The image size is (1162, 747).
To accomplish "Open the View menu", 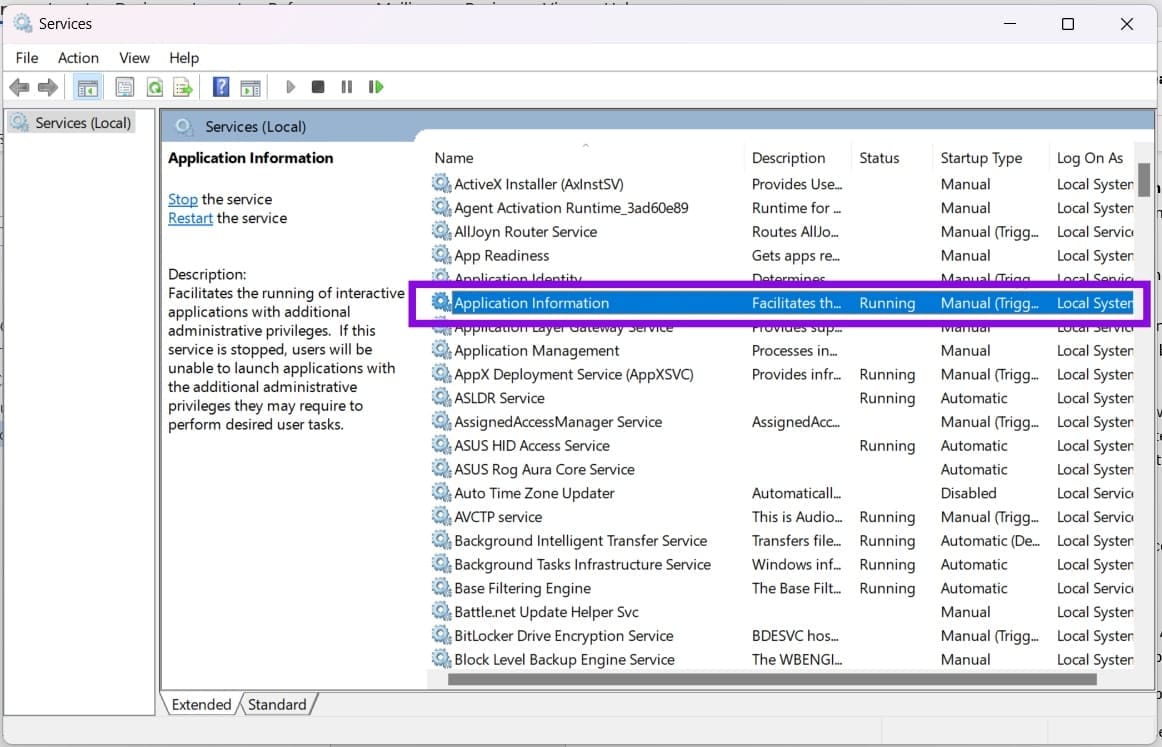I will coord(134,58).
